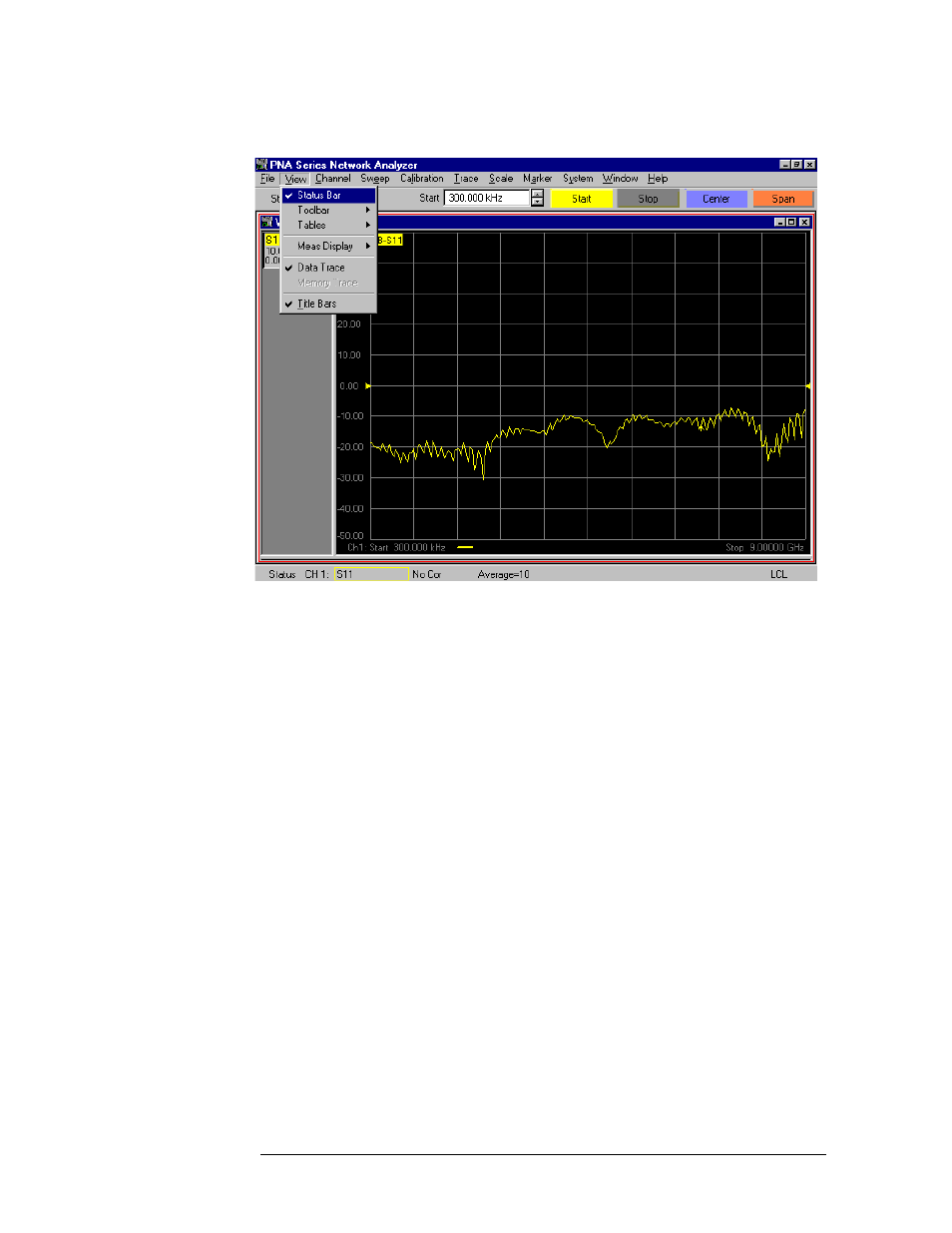Click the PNA Series Network Analyzer title icon
Screen dimensions: 952x1233
point(262,165)
